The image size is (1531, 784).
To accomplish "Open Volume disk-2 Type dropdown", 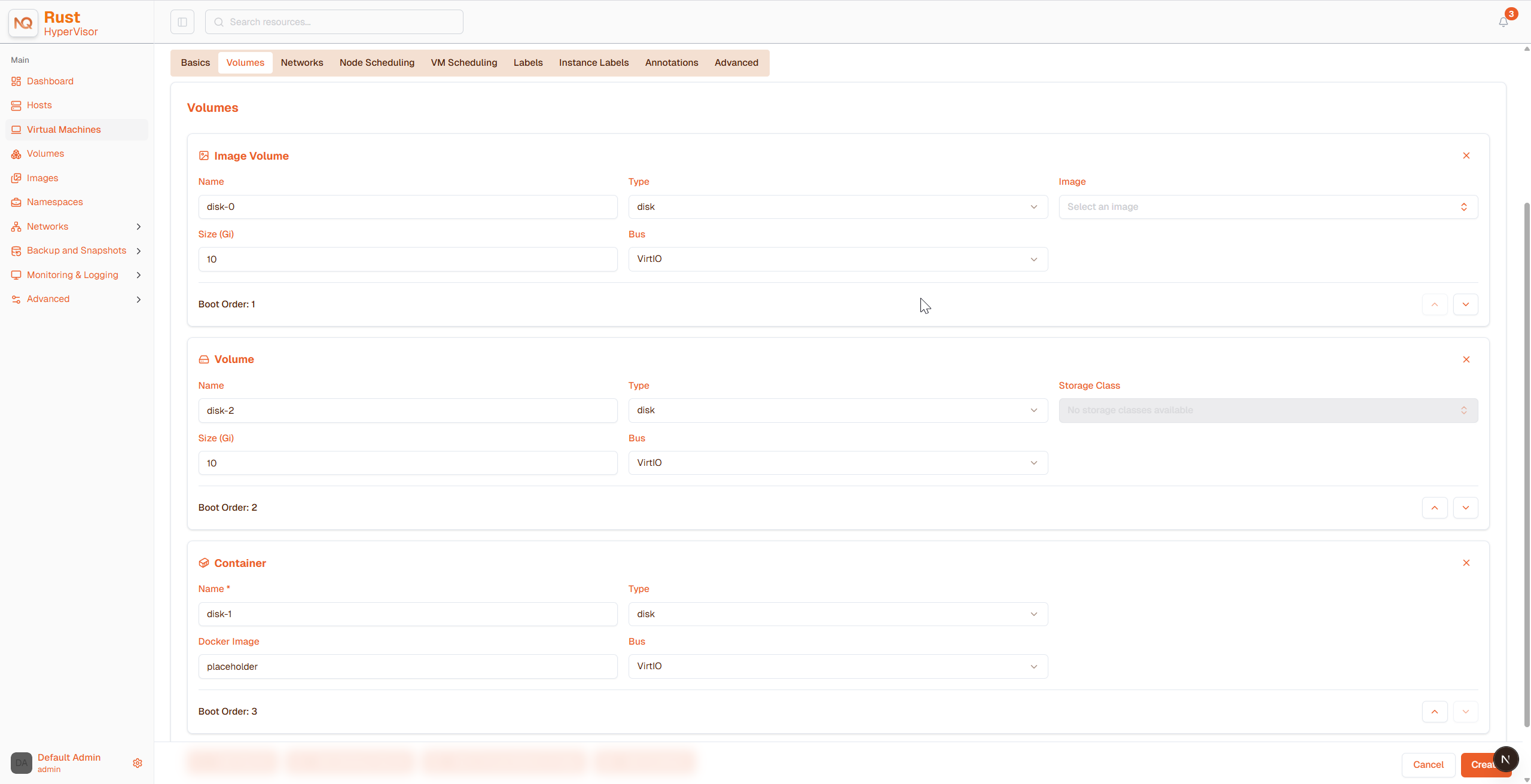I will tap(838, 410).
